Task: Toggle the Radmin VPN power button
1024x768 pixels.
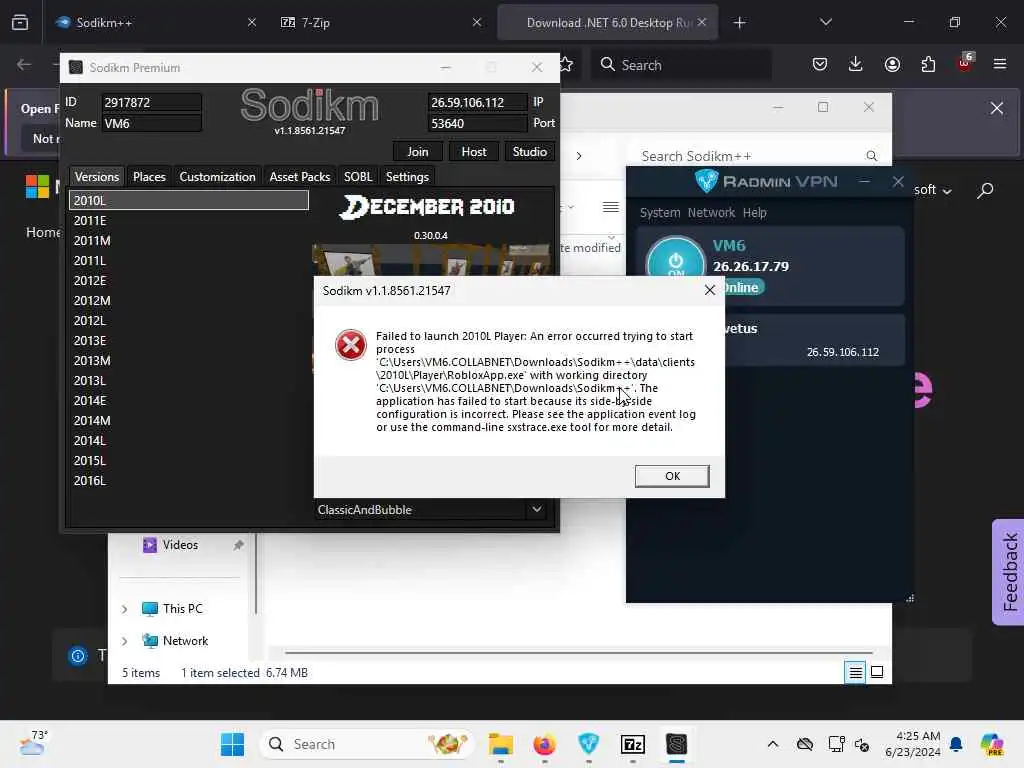Action: click(x=676, y=264)
